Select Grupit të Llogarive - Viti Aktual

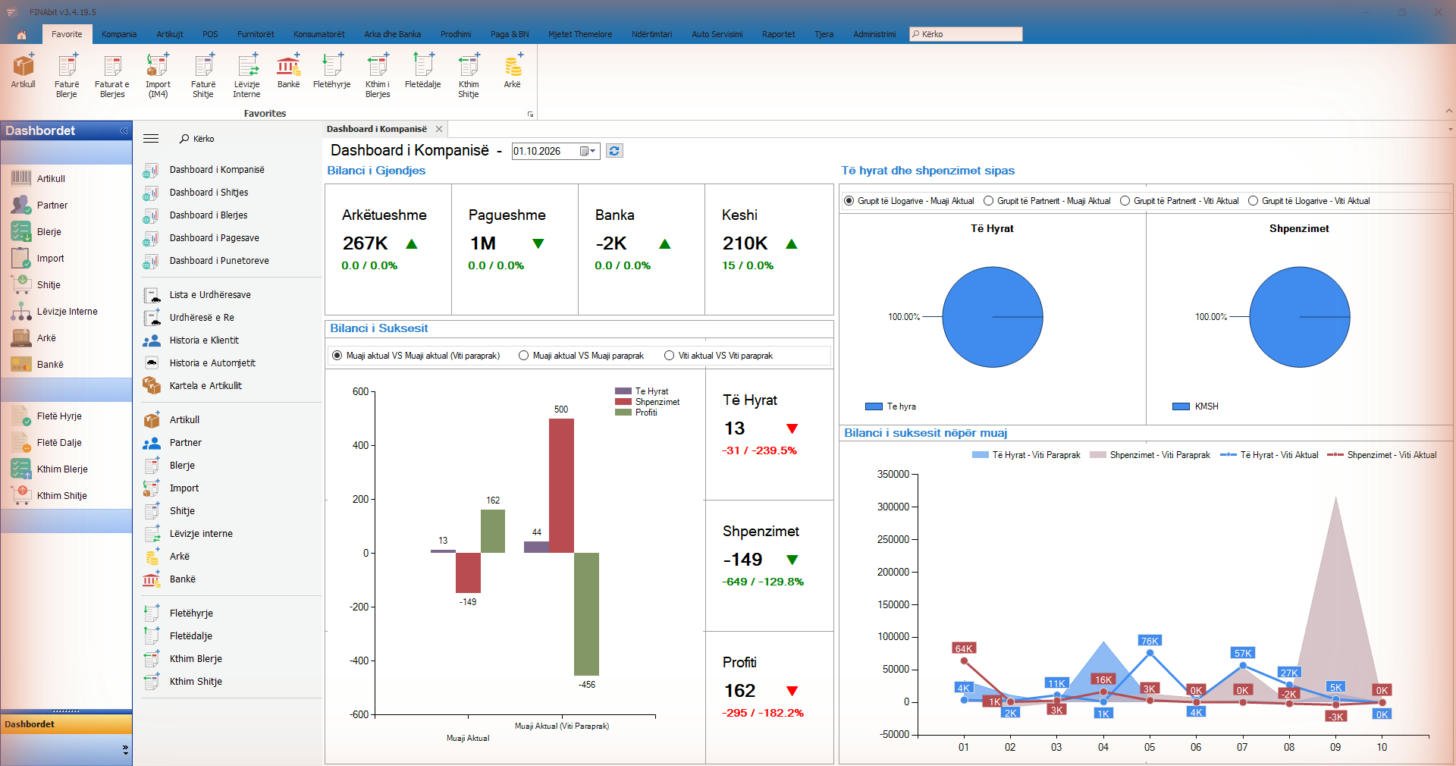(1308, 201)
